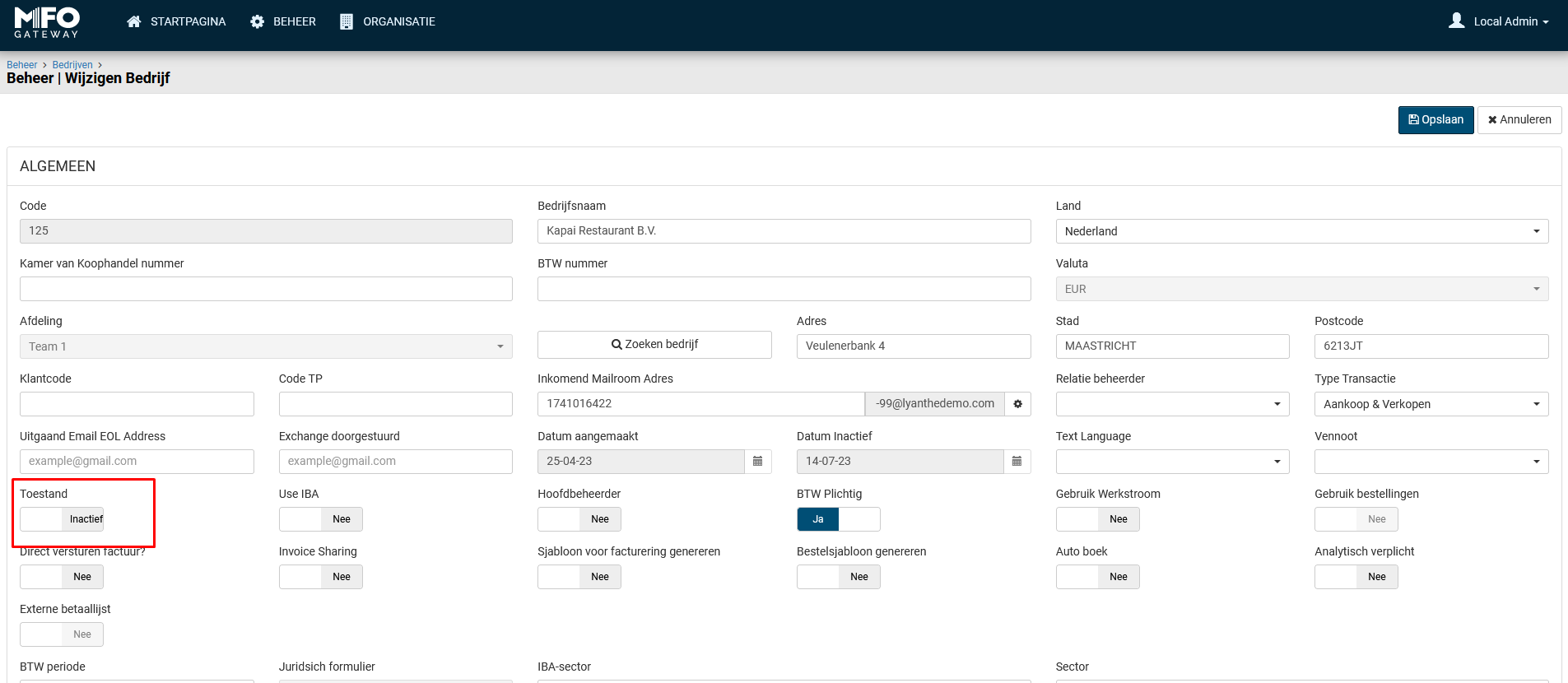Save changes with the Opslaan button
Screen dimensions: 1568x683
tap(1435, 120)
